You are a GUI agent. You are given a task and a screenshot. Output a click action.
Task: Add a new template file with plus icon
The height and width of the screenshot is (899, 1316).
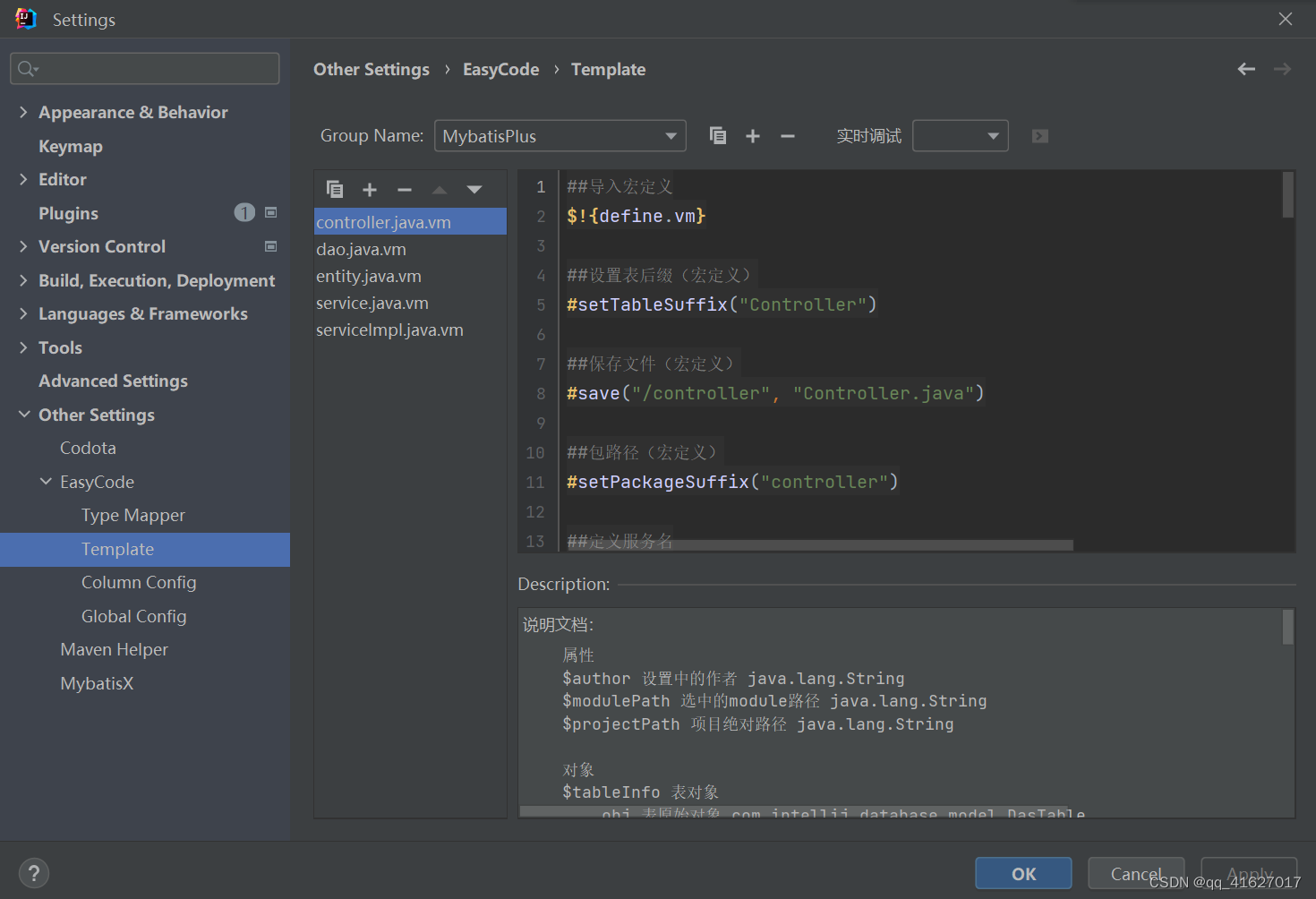[370, 189]
